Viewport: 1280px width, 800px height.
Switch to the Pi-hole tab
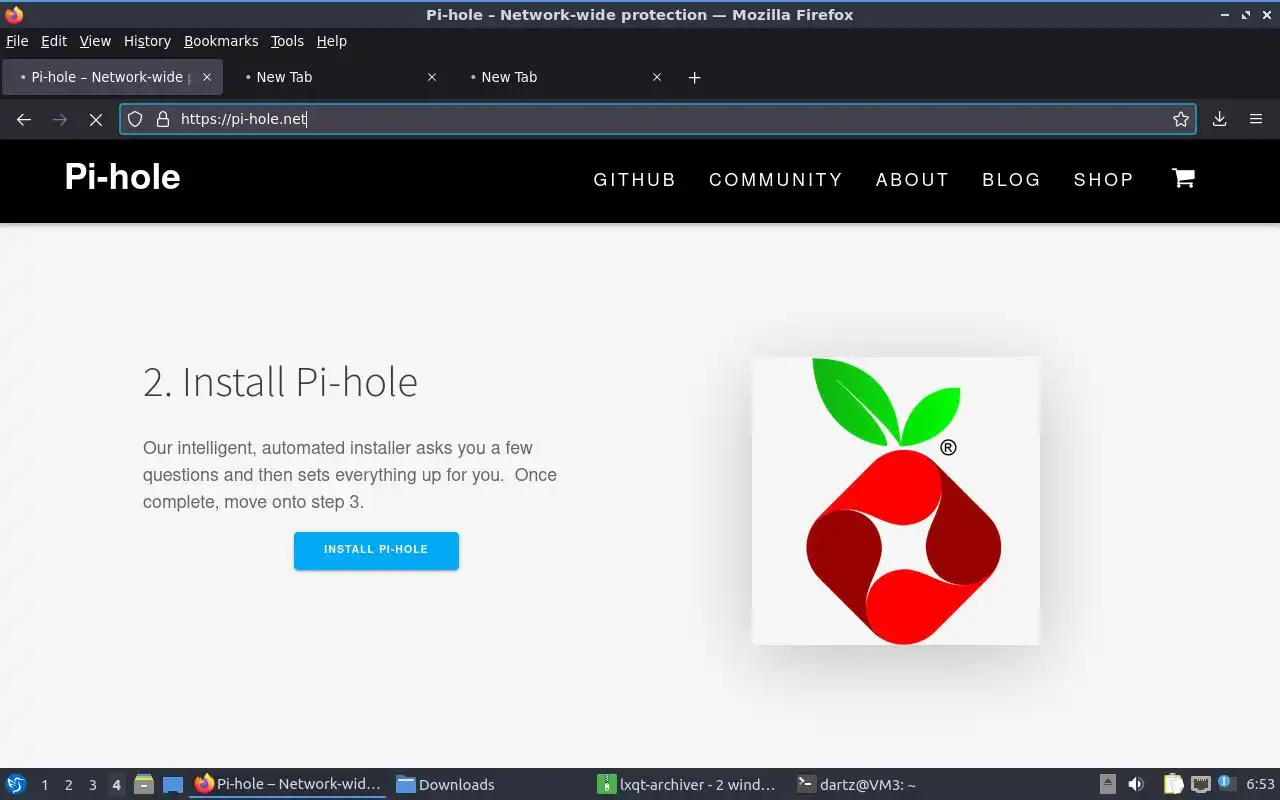click(112, 77)
